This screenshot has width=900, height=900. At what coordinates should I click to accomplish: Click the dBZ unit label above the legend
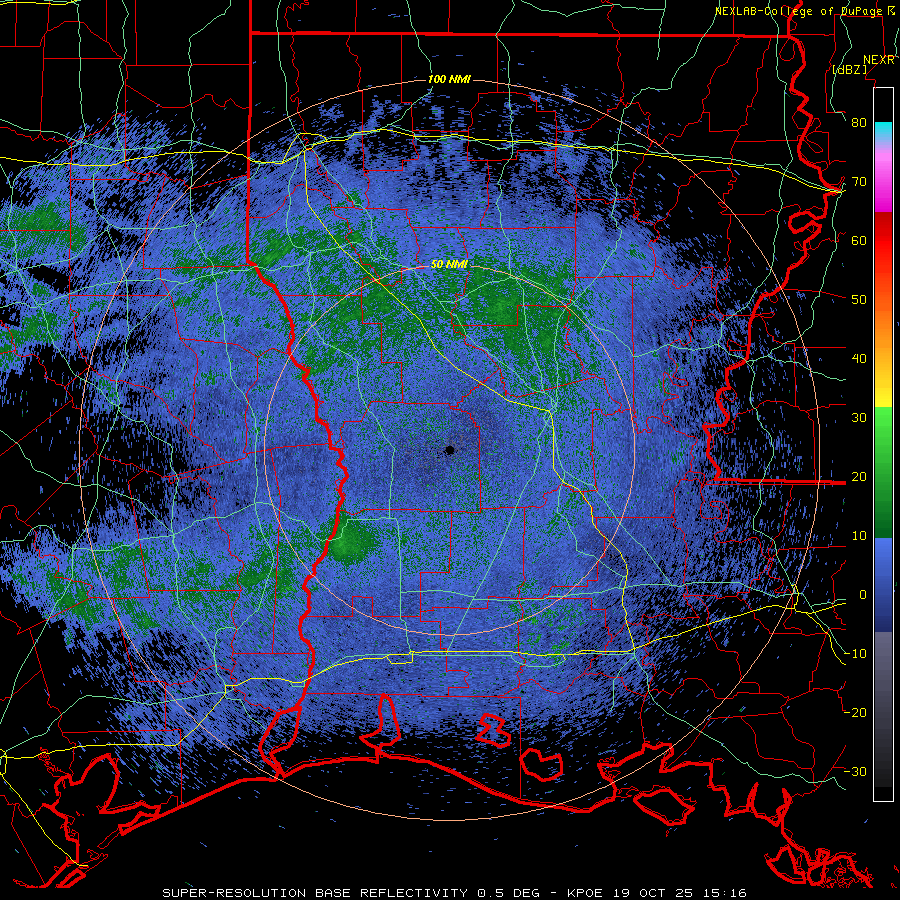(850, 69)
